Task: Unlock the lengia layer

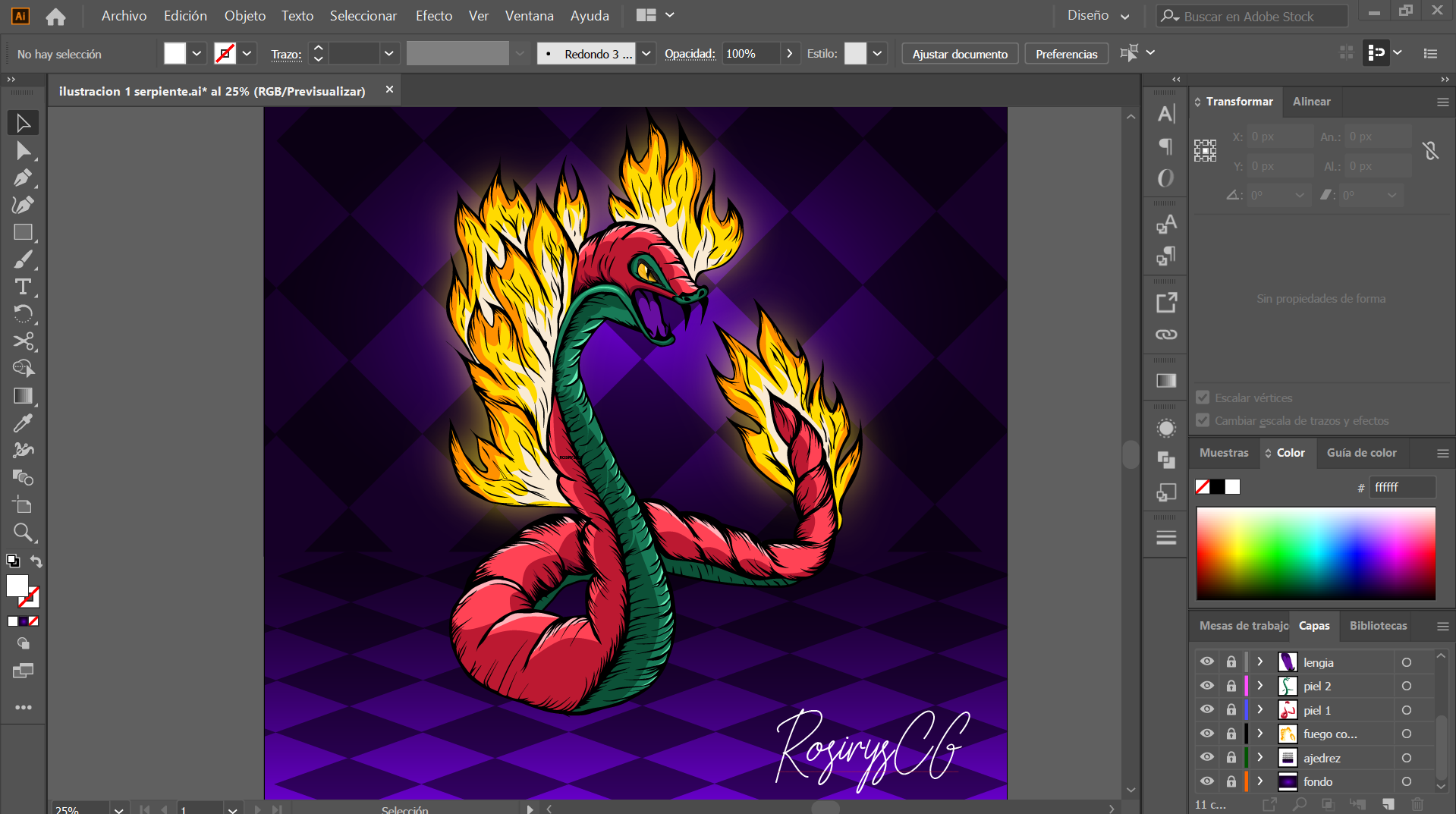Action: (x=1231, y=662)
